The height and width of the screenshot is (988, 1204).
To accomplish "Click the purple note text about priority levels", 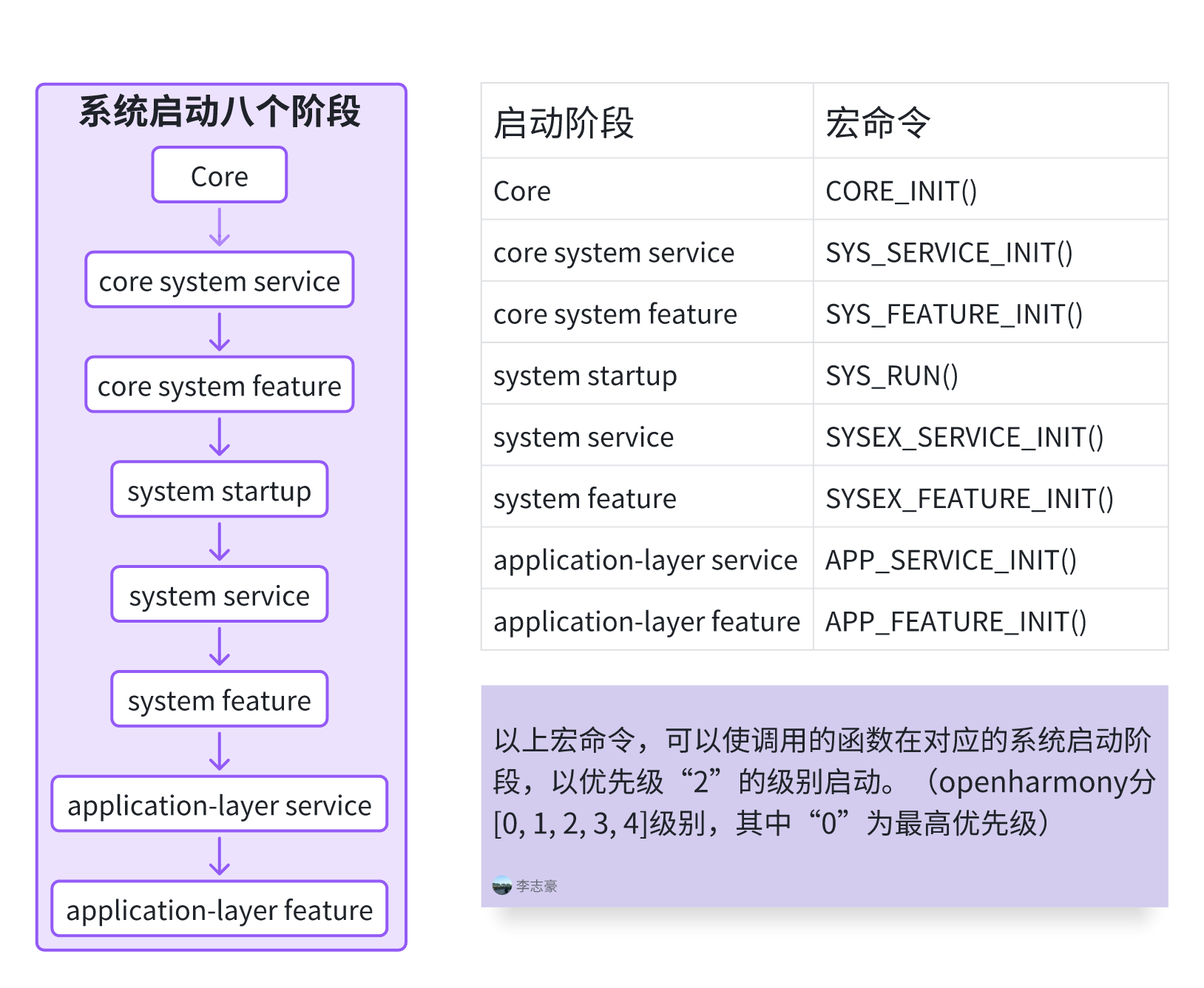I will 824,781.
